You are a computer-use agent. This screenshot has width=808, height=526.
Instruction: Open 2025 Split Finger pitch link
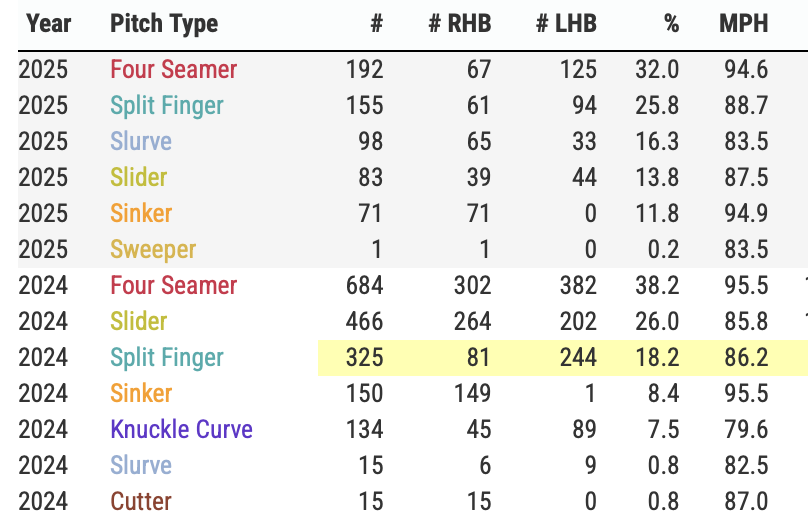[166, 106]
